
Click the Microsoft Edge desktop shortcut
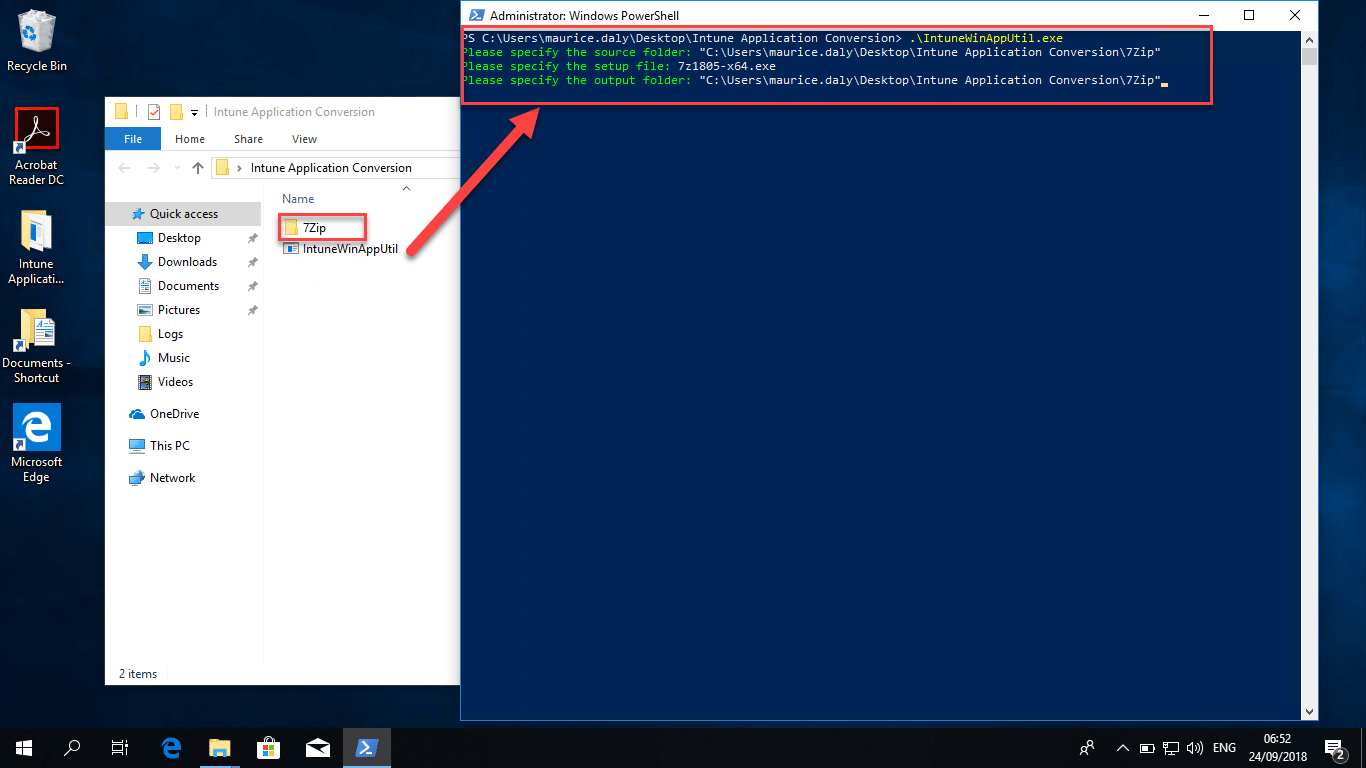(36, 444)
